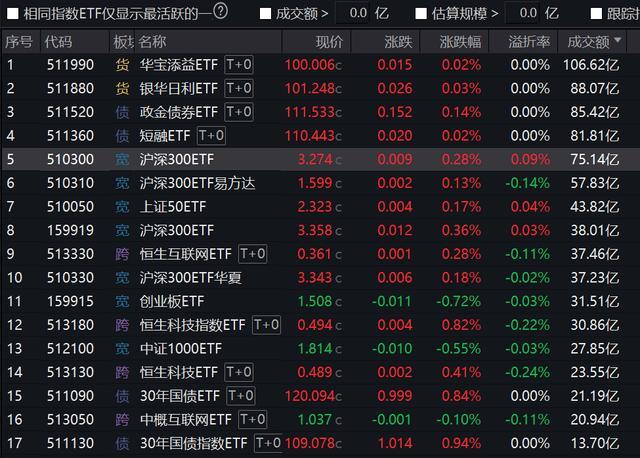The height and width of the screenshot is (458, 640).
Task: Click T+0 badge on 中概互联网ETF
Action: point(253,419)
